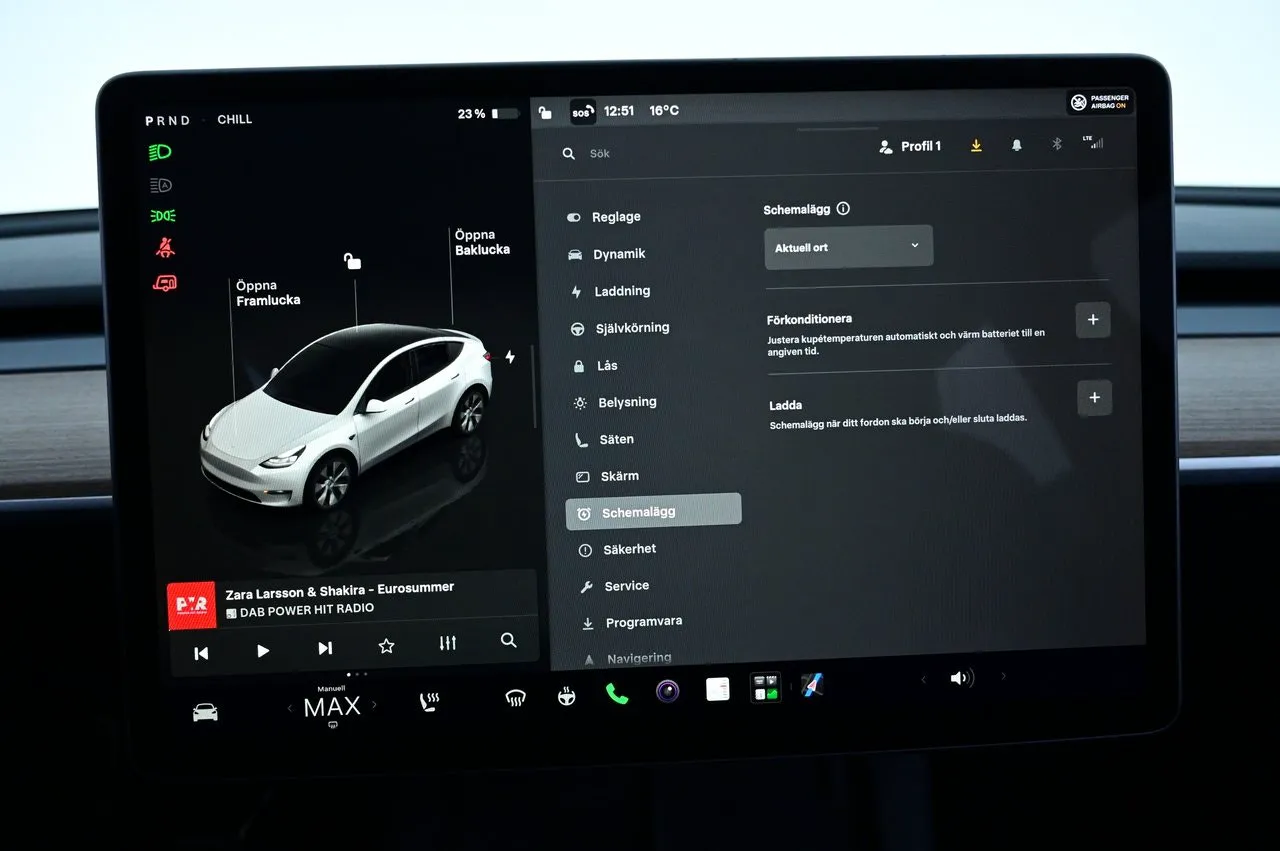Open front trunk via Öppna Framlucka
Screen dimensions: 1280x851
pyautogui.click(x=268, y=293)
